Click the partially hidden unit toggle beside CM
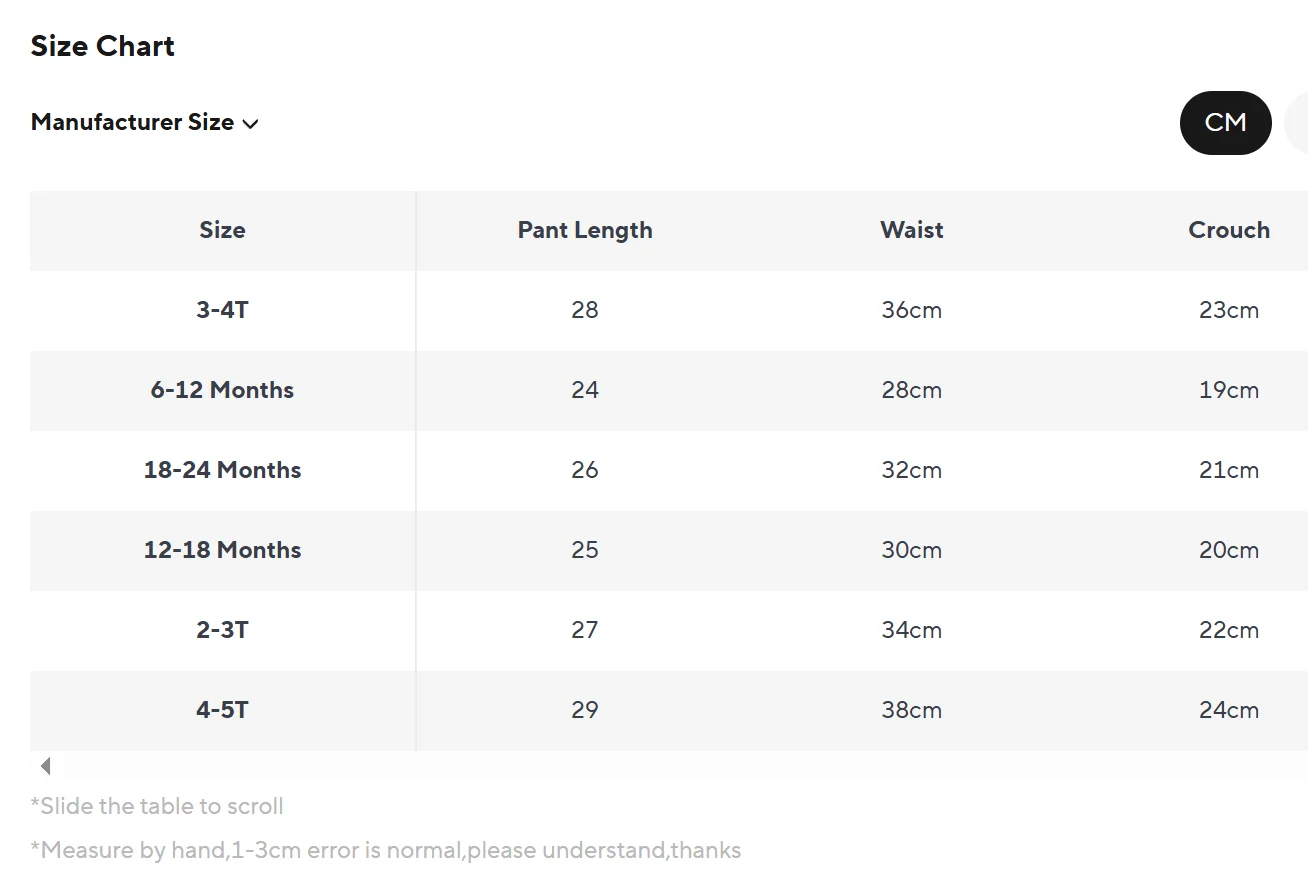The image size is (1308, 888). (1297, 123)
